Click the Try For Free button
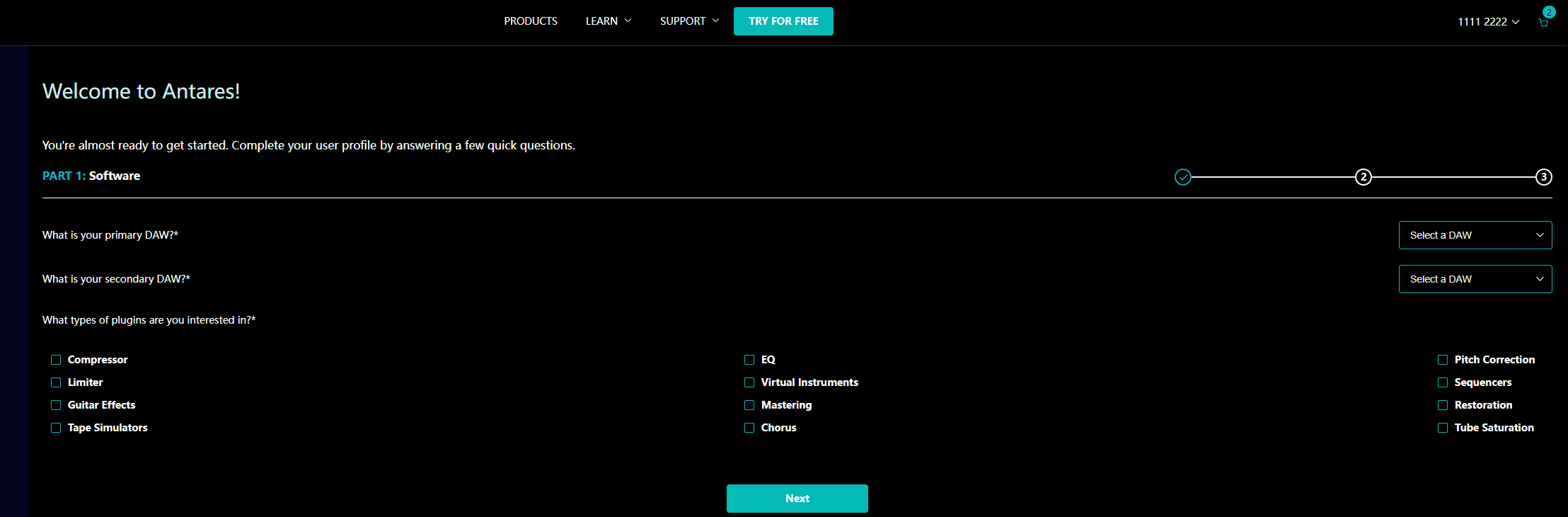This screenshot has width=1568, height=517. point(783,21)
